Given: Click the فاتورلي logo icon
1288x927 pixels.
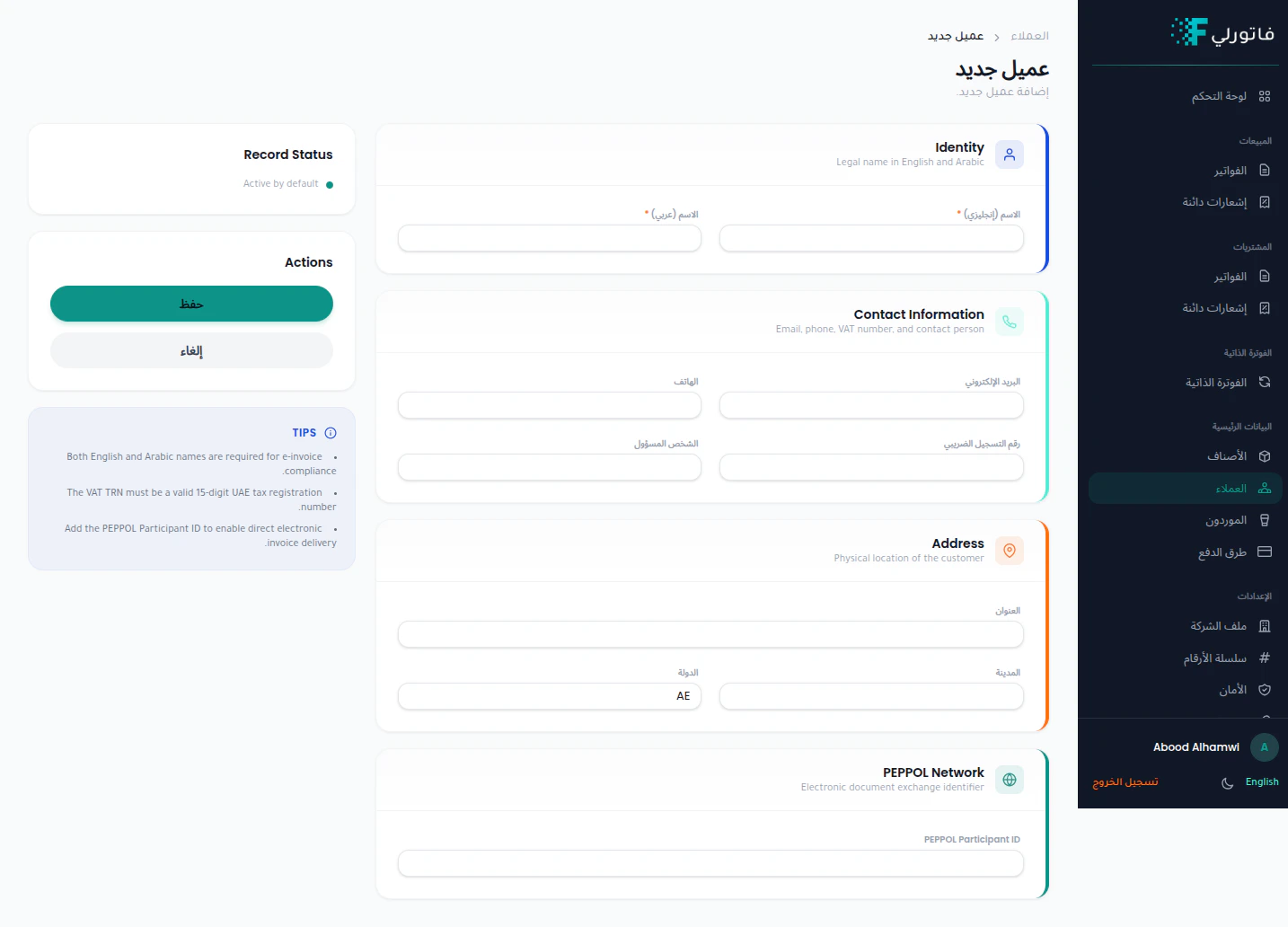Looking at the screenshot, I should point(1189,31).
